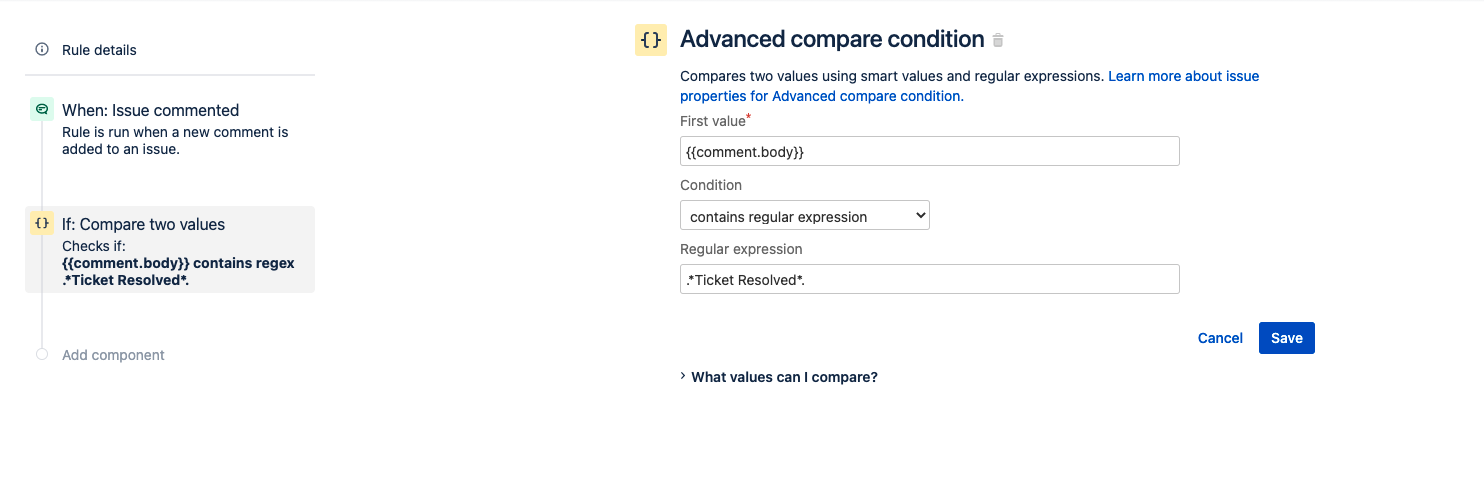Screen dimensions: 1484x496
Task: Click the What values can I compare text
Action: click(785, 377)
